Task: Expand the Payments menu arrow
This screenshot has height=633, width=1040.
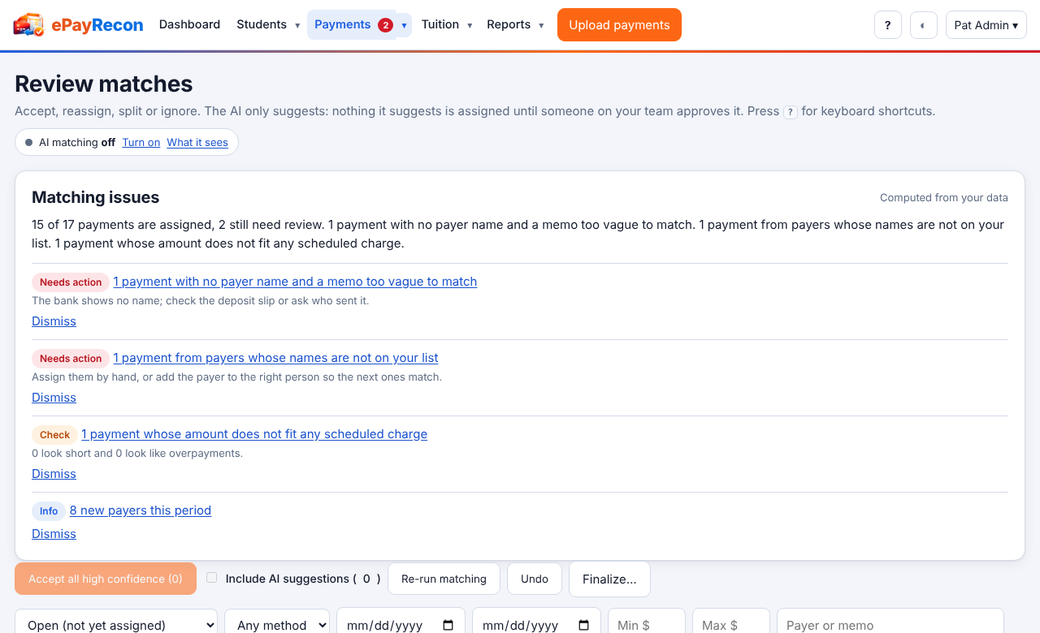Action: tap(404, 25)
